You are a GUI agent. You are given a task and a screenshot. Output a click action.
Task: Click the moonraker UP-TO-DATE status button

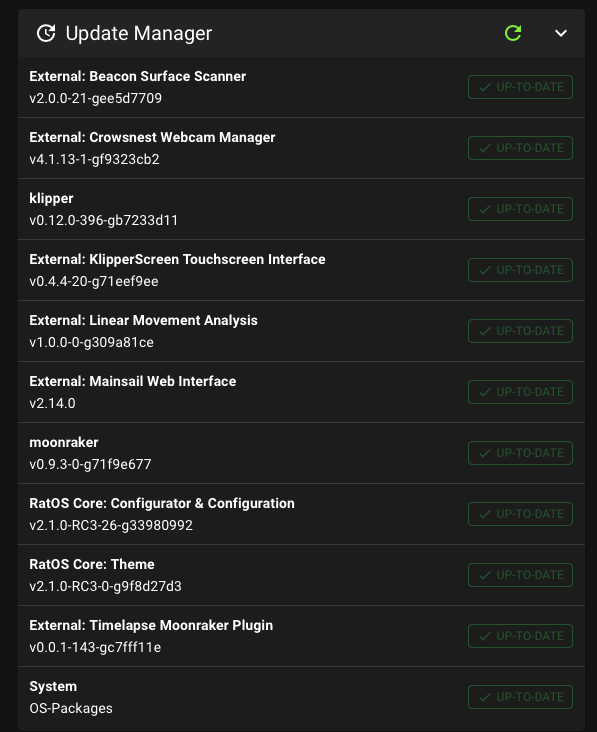[520, 453]
